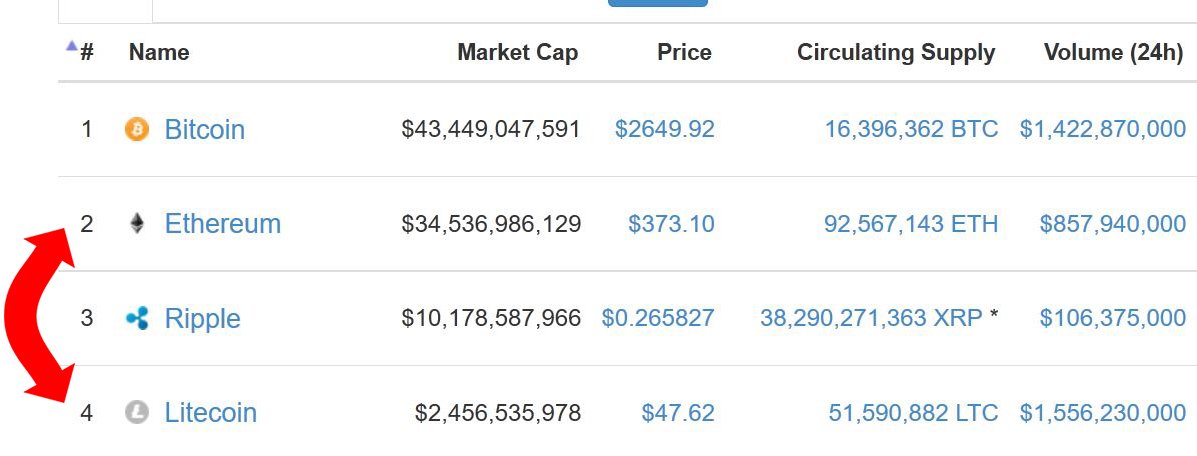Open the Litecoin name link

[211, 412]
